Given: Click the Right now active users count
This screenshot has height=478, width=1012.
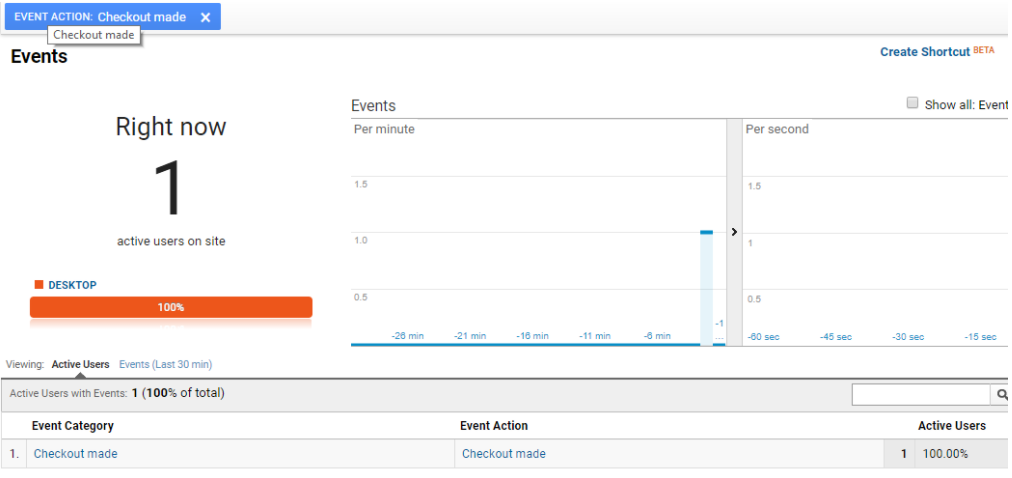Looking at the screenshot, I should [x=170, y=188].
